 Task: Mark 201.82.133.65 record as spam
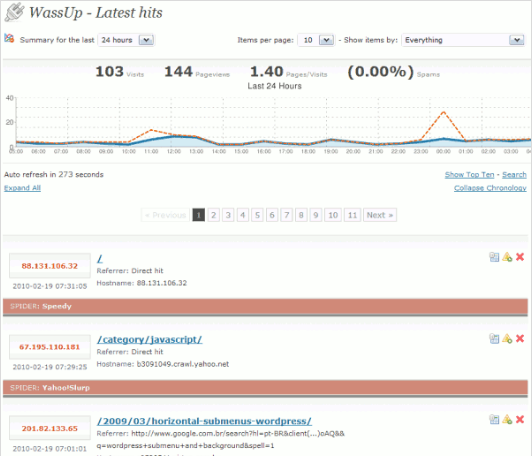point(507,420)
